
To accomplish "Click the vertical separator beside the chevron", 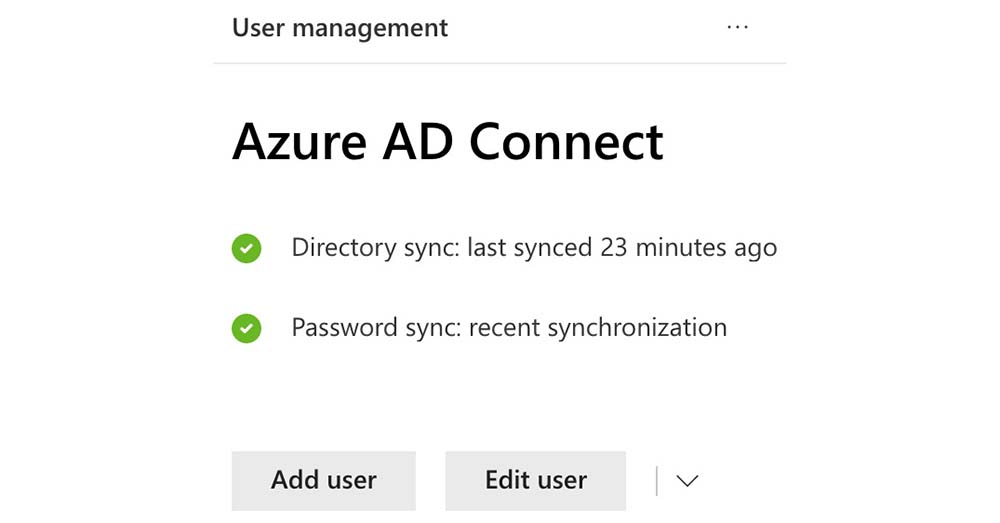I will tap(657, 481).
